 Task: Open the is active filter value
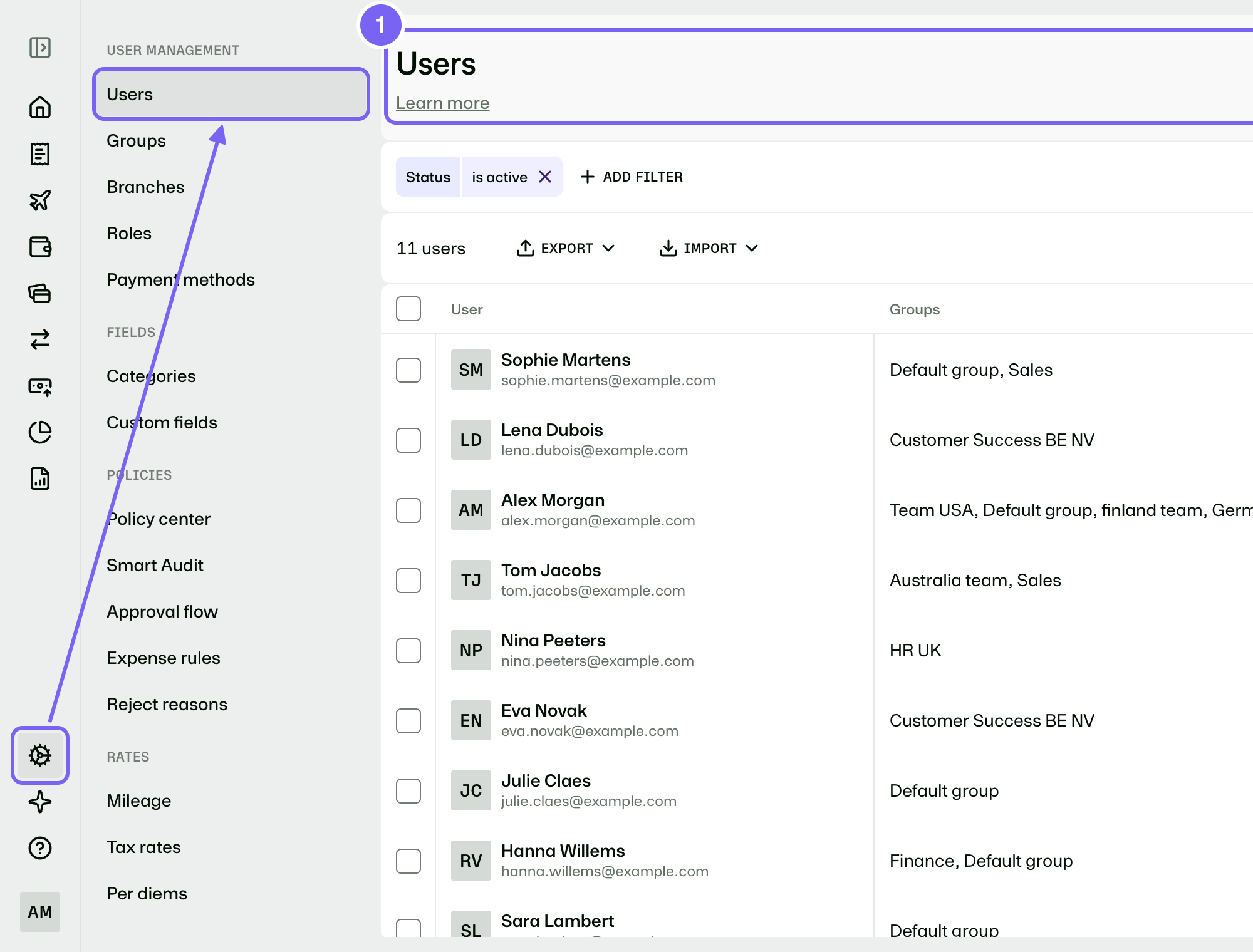coord(499,177)
